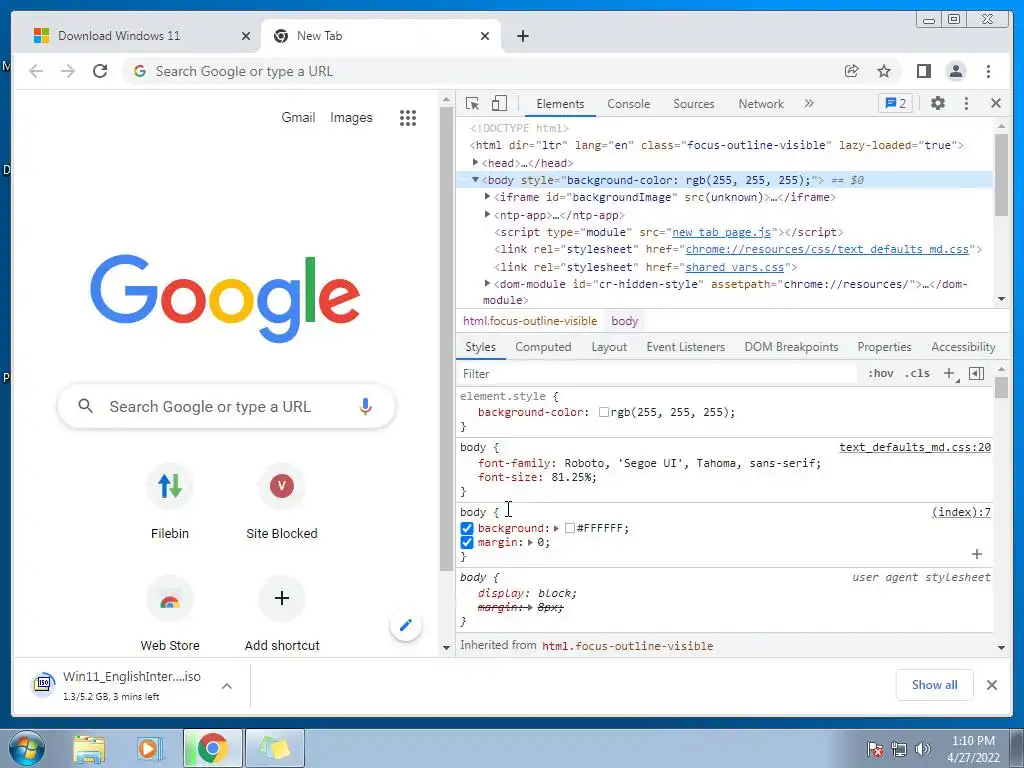Collapse the body element node
The image size is (1024, 768).
click(x=475, y=180)
